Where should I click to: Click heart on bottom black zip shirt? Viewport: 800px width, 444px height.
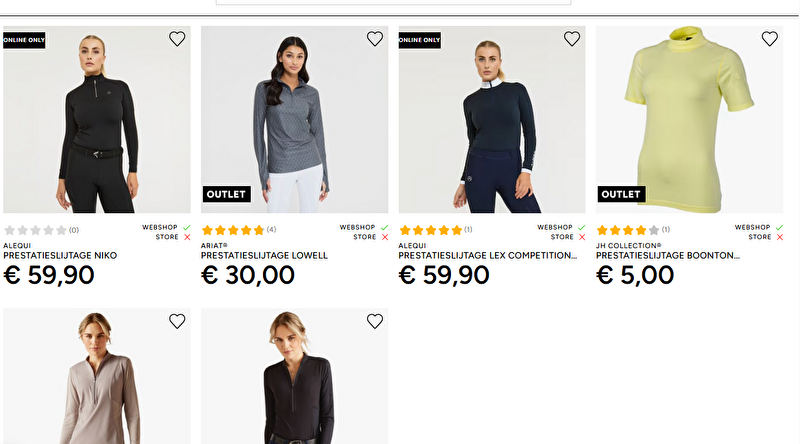pos(375,321)
